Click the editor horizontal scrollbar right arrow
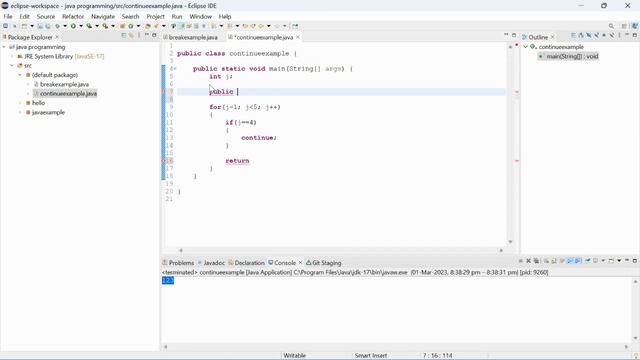Viewport: 640px width, 360px height. point(501,250)
